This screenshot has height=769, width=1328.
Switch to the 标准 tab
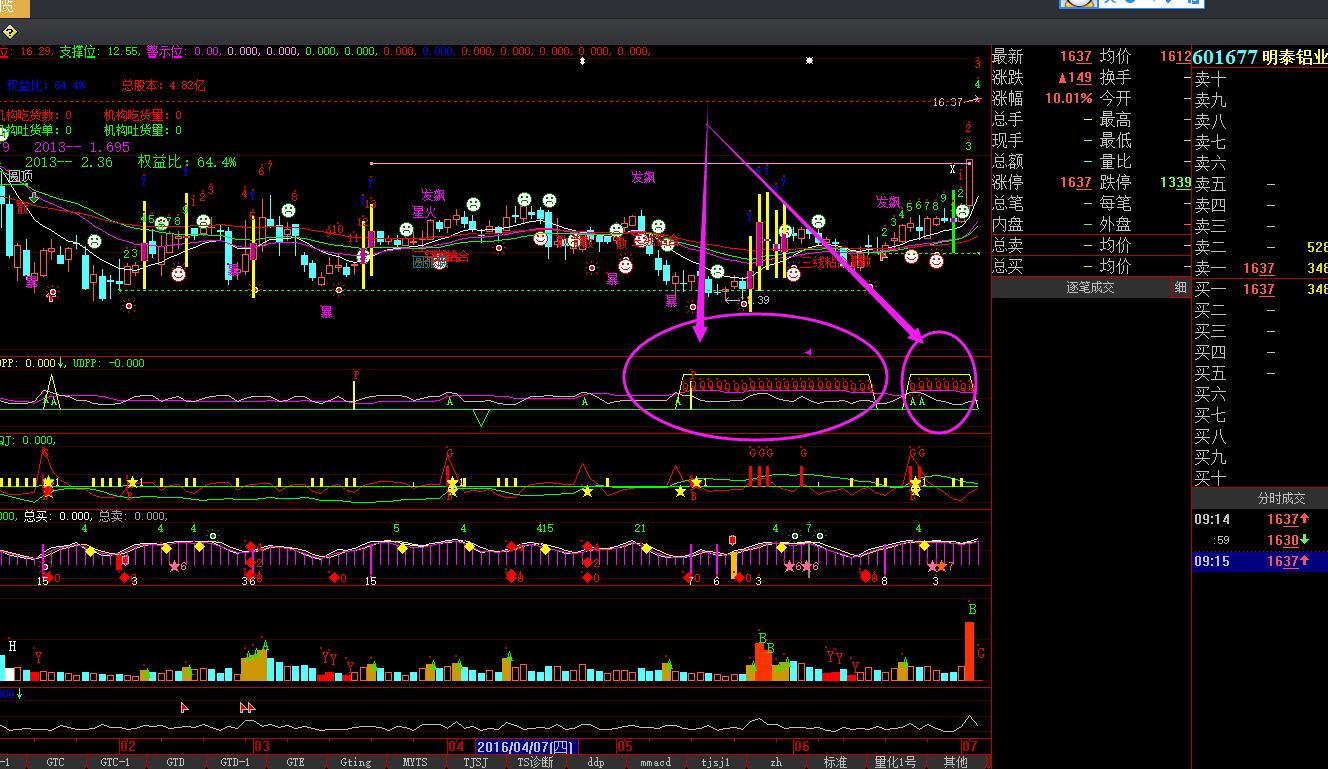click(835, 762)
